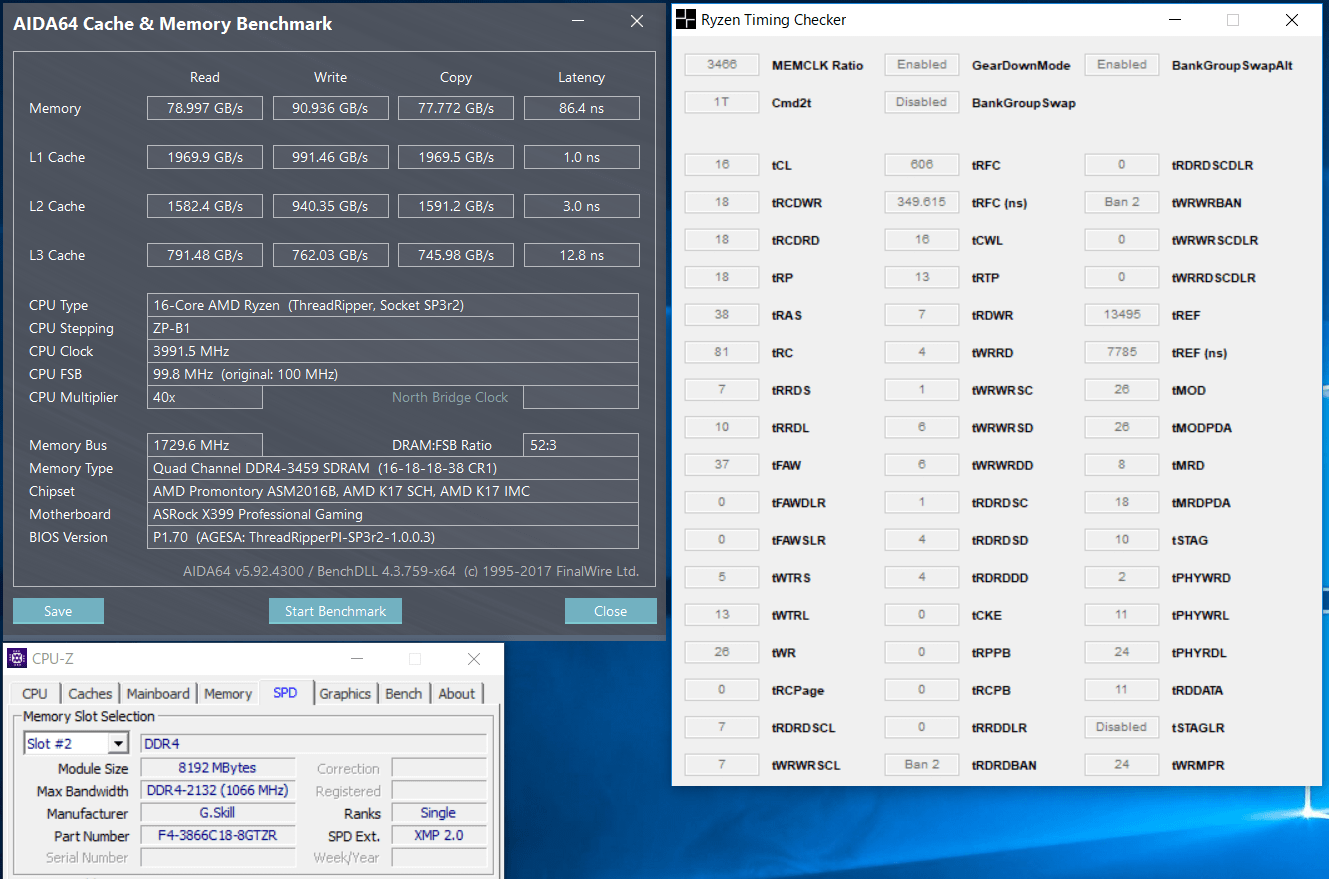Image resolution: width=1329 pixels, height=879 pixels.
Task: Click the Memory Read value 78.997 GB/s
Action: click(x=205, y=108)
